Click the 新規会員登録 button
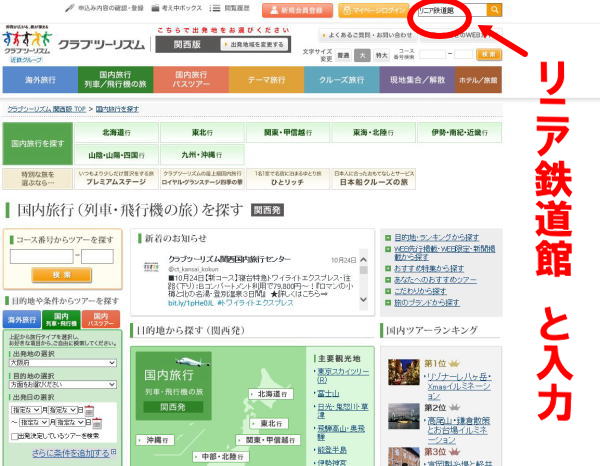Screen dimensions: 600x466 click(x=298, y=10)
